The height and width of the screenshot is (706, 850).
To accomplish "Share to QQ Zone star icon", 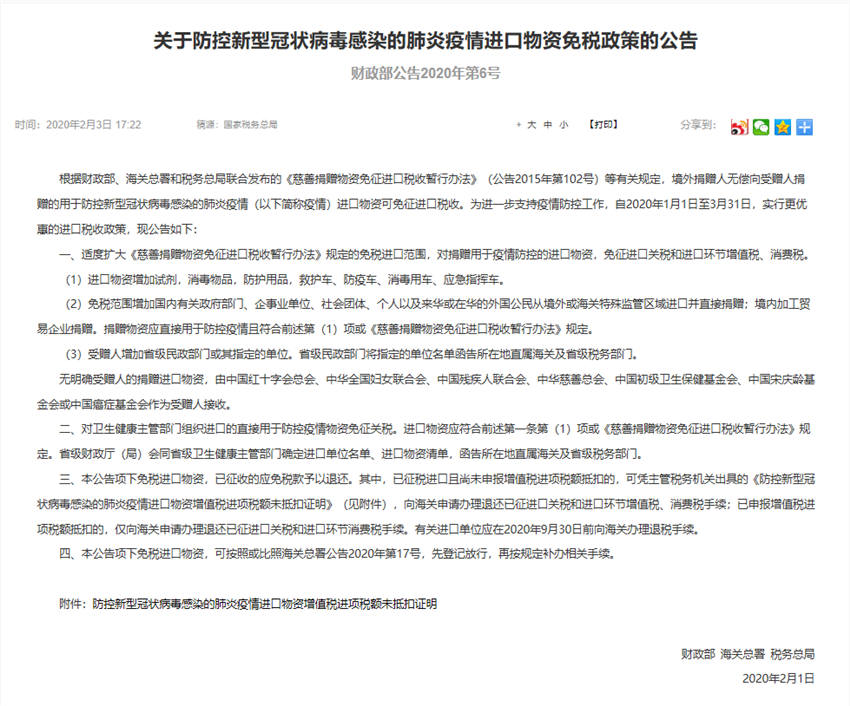I will (783, 127).
